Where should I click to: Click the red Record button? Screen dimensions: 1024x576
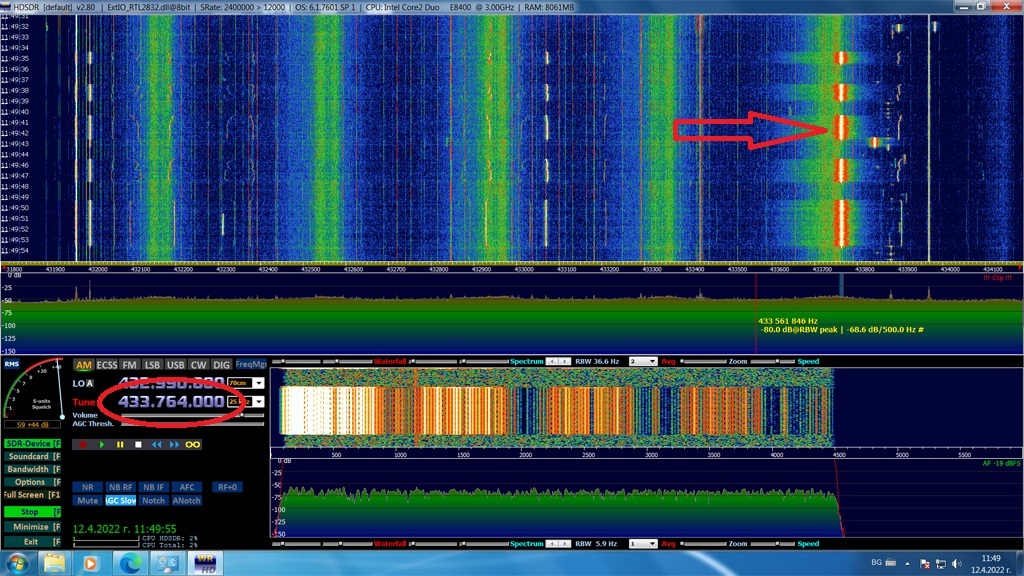coord(84,444)
